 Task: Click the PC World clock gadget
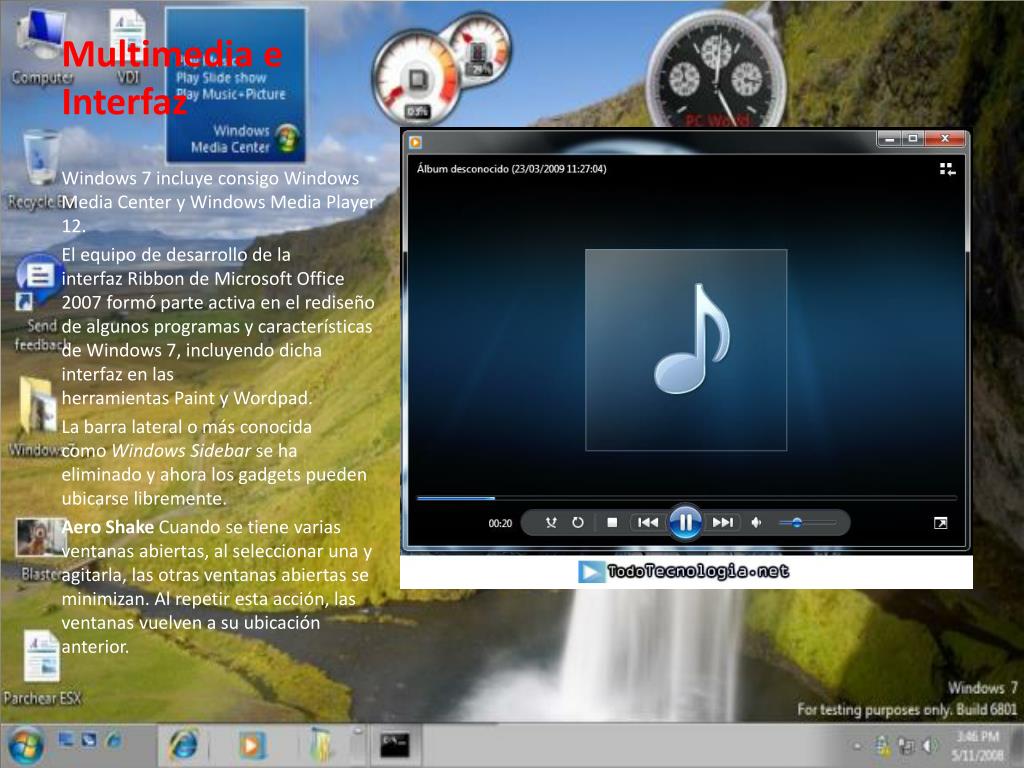coord(716,72)
